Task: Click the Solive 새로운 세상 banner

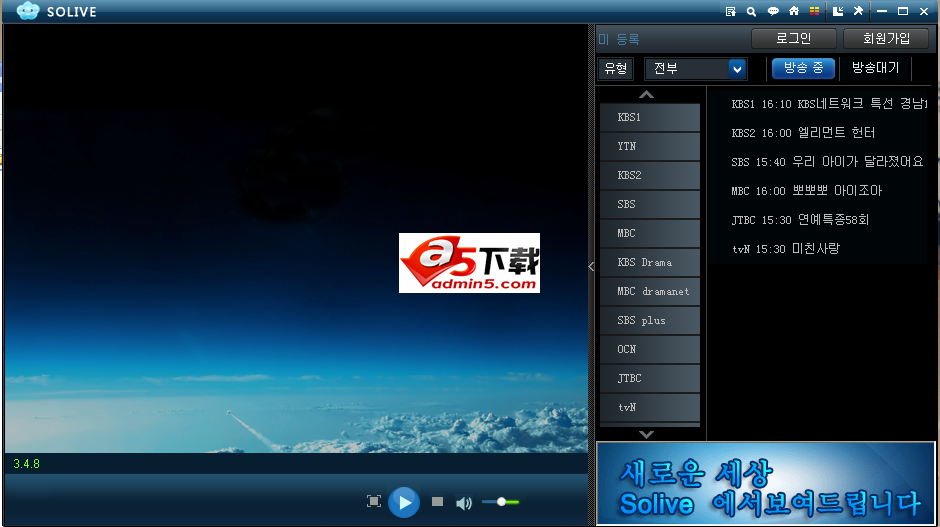Action: (766, 484)
